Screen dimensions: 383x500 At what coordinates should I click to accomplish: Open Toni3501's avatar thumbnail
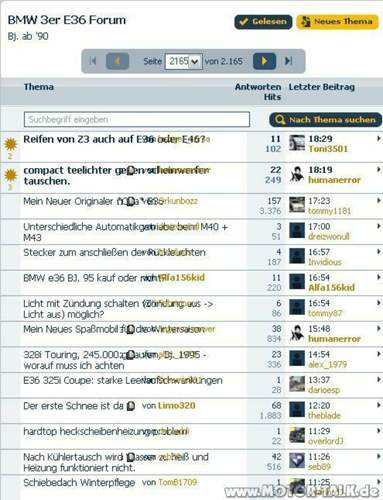coord(297,143)
